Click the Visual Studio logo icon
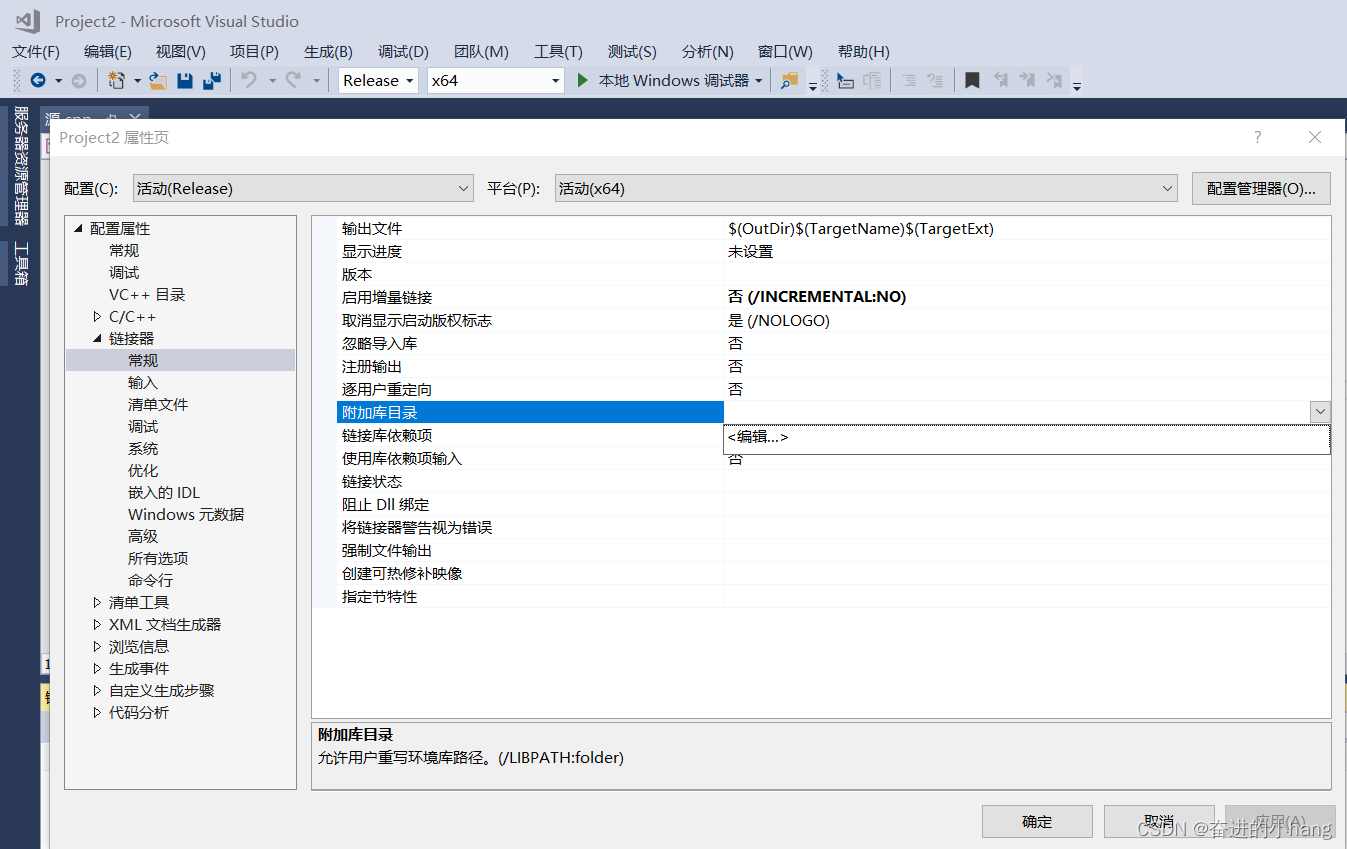Viewport: 1347px width, 849px height. 27,21
